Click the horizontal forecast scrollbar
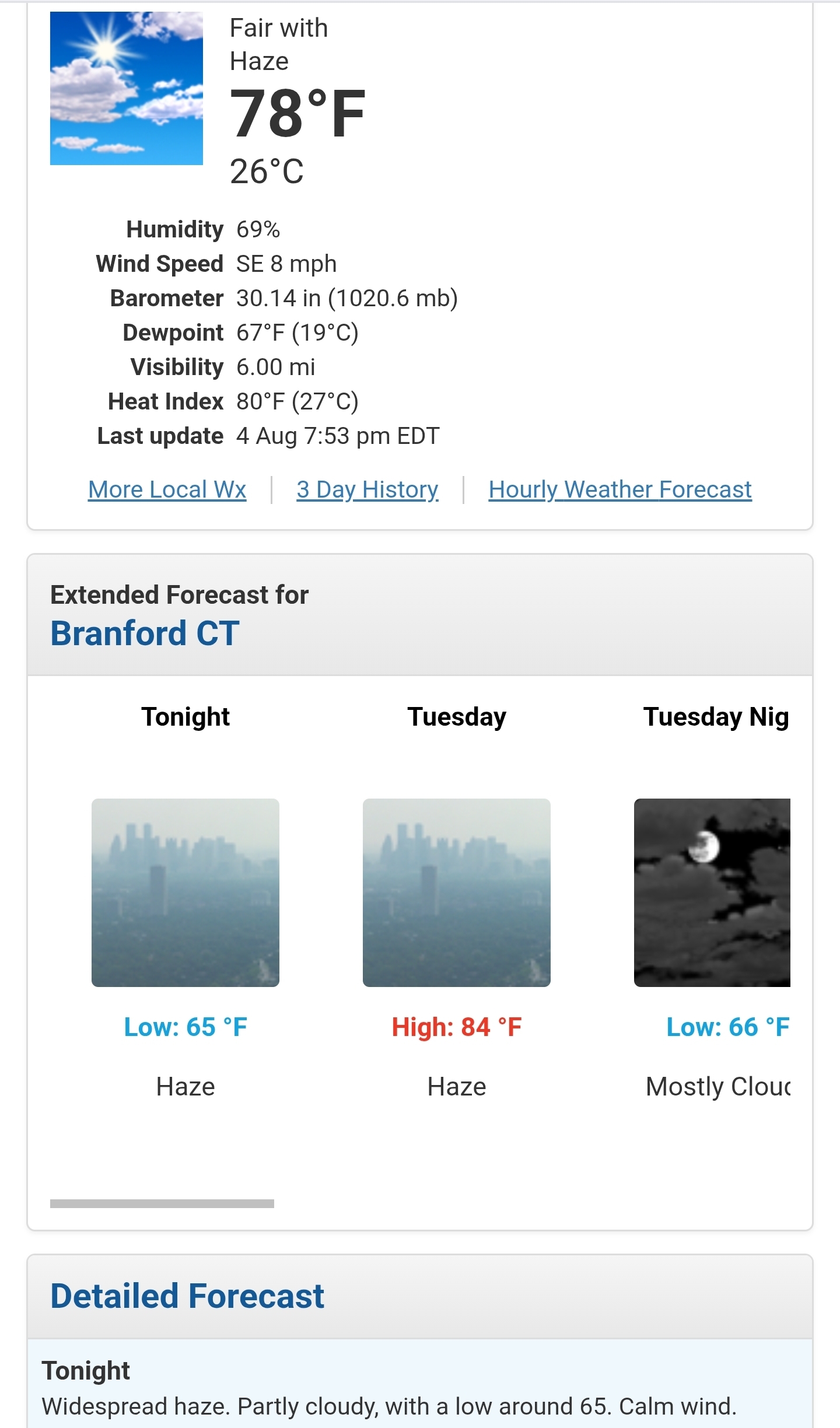Screen dimensions: 840x1428 162,1203
